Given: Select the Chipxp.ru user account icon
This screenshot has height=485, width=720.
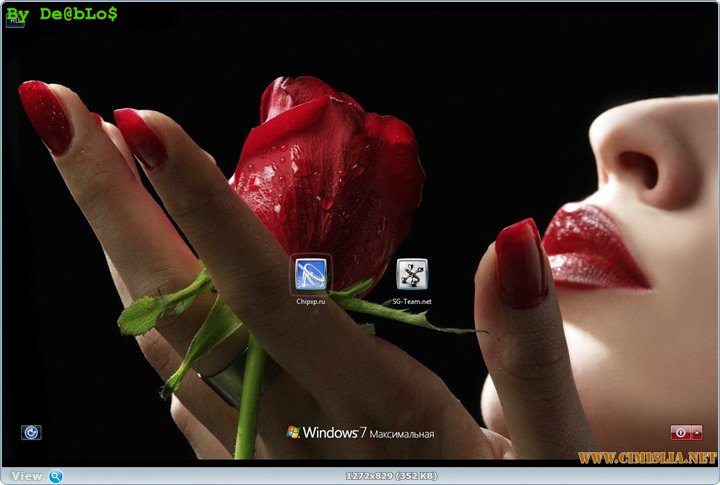Looking at the screenshot, I should point(311,272).
